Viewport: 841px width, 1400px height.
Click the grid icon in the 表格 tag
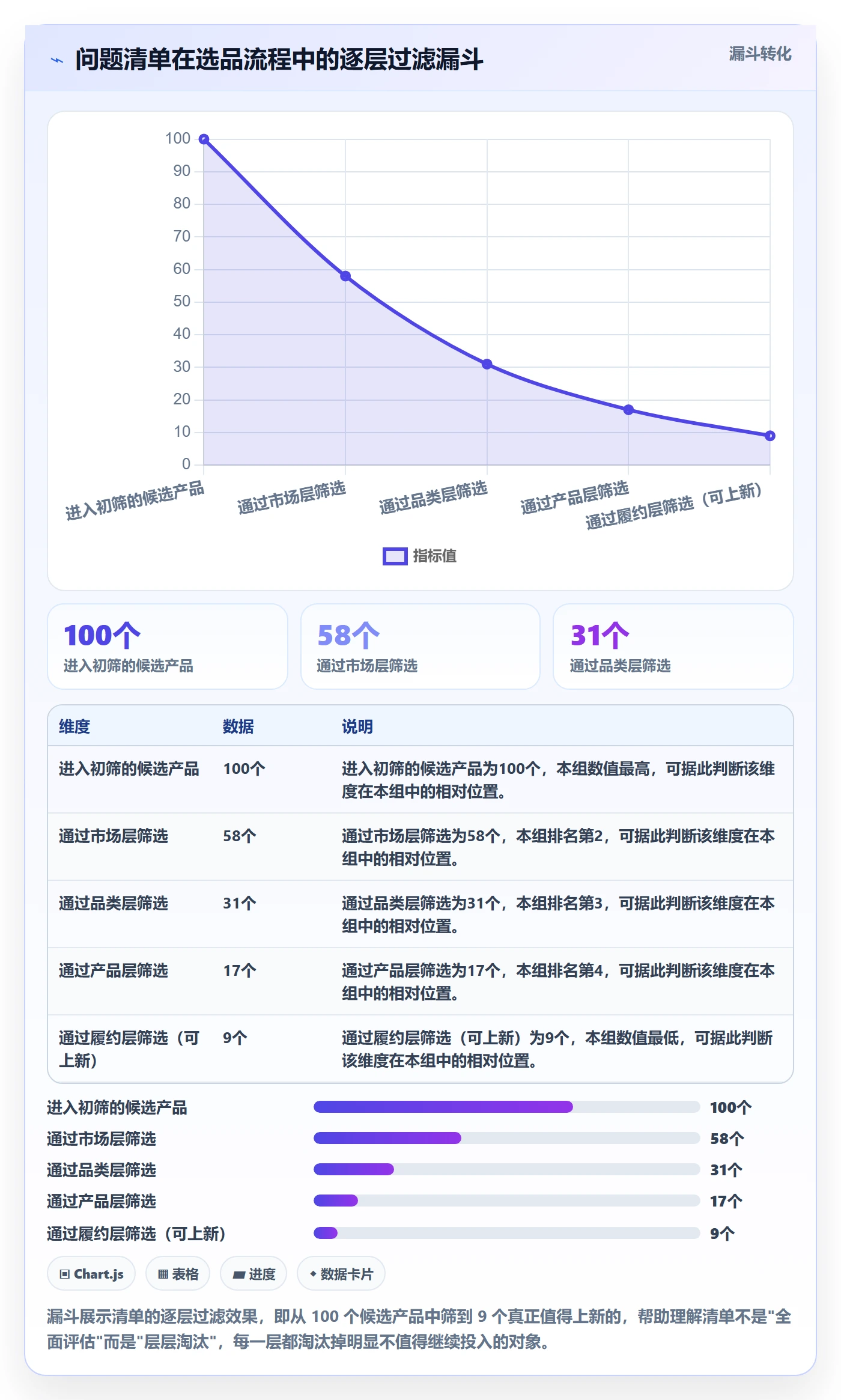pyautogui.click(x=163, y=1274)
